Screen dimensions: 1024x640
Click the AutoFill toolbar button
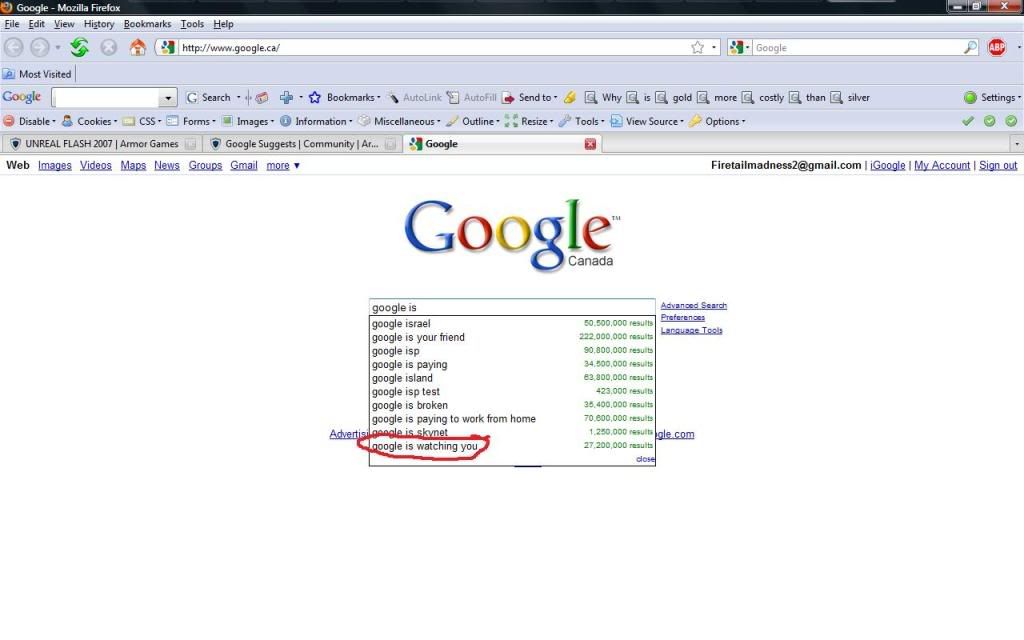(472, 97)
